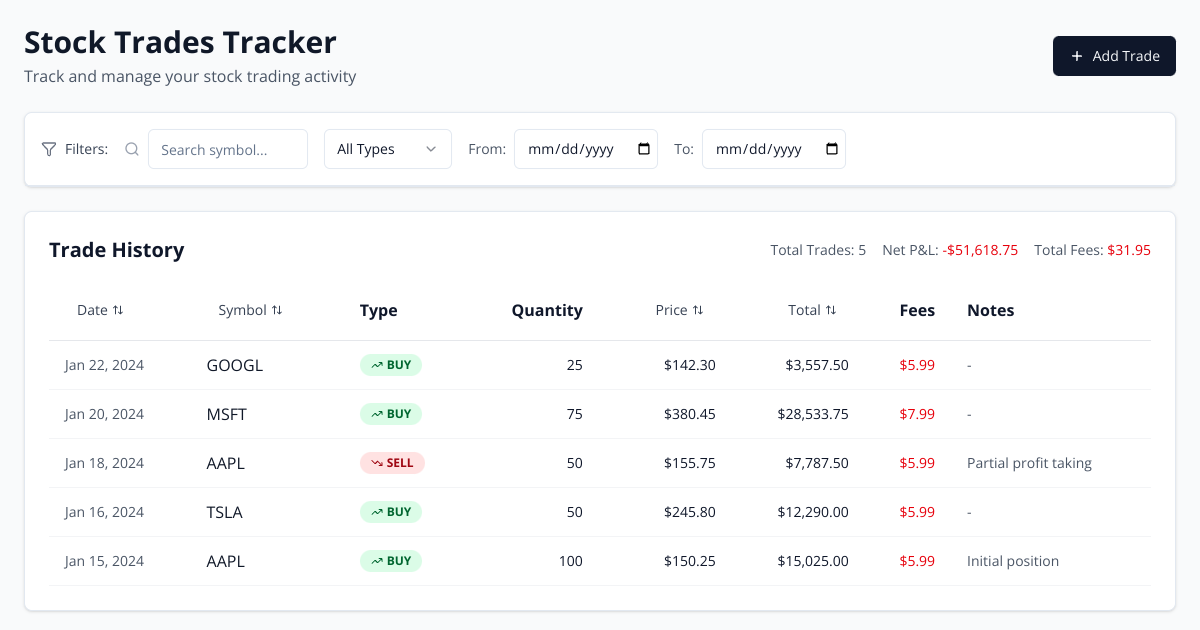Open the To date calendar picker icon
The height and width of the screenshot is (630, 1200).
tap(831, 148)
